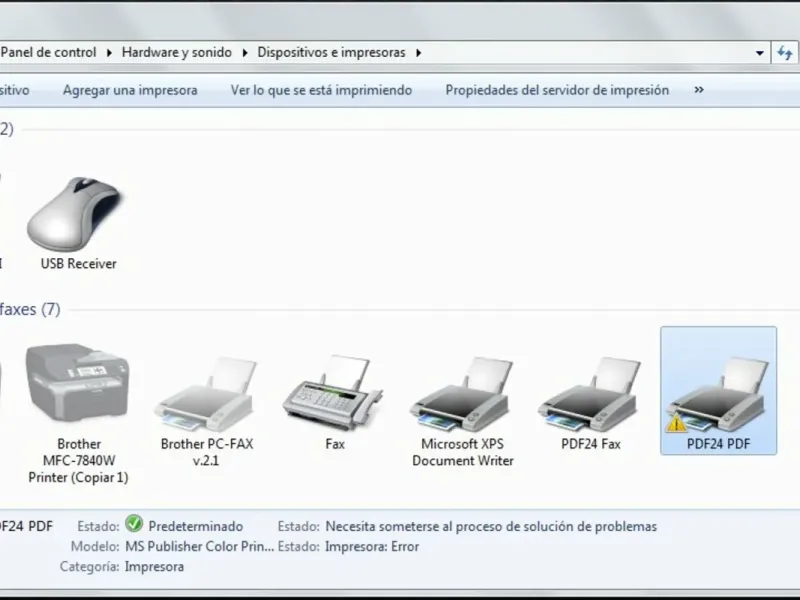Select the Microsoft XPS Document Writer icon

pos(462,394)
